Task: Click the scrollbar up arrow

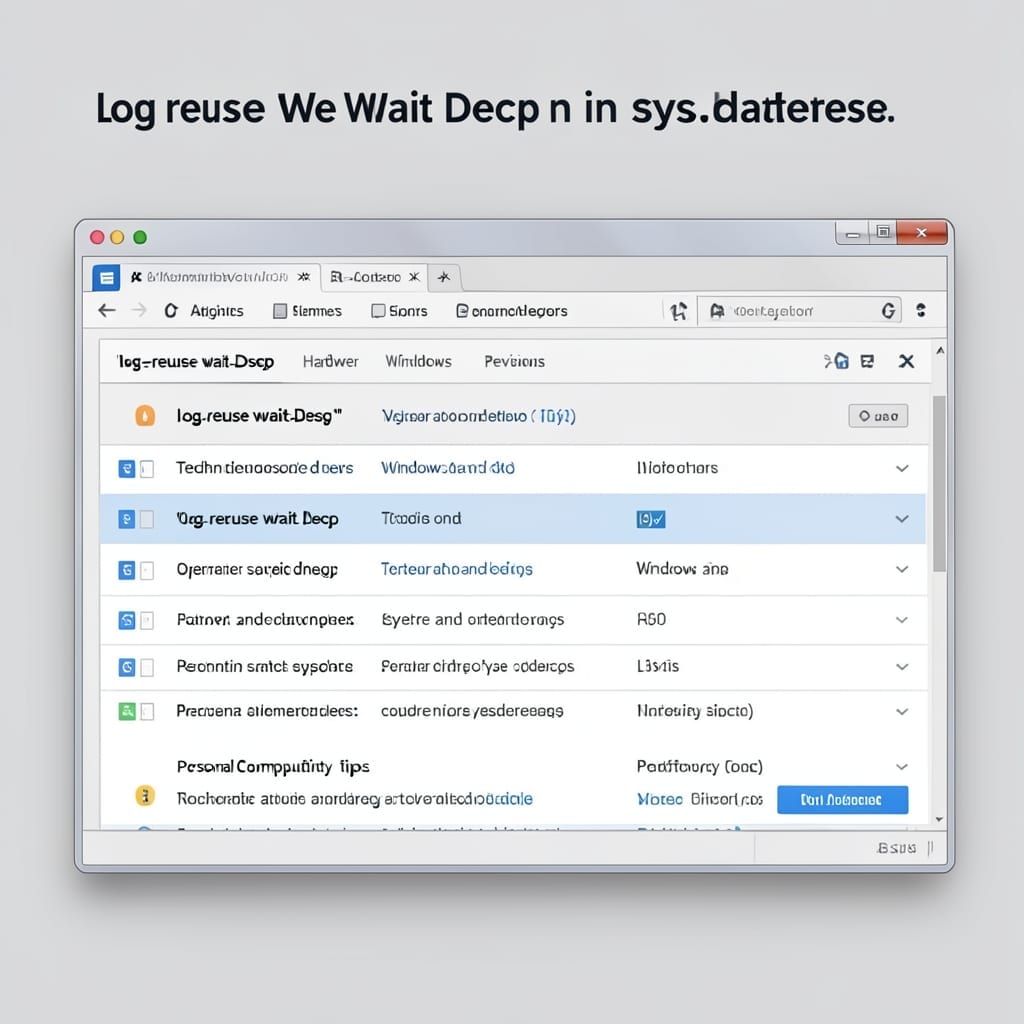Action: [940, 351]
